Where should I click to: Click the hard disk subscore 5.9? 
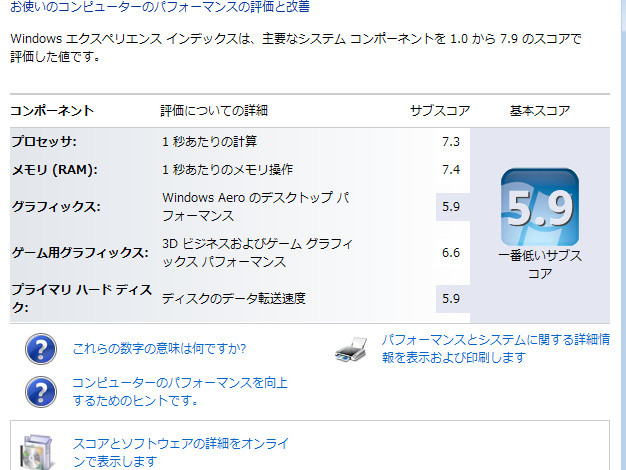451,299
